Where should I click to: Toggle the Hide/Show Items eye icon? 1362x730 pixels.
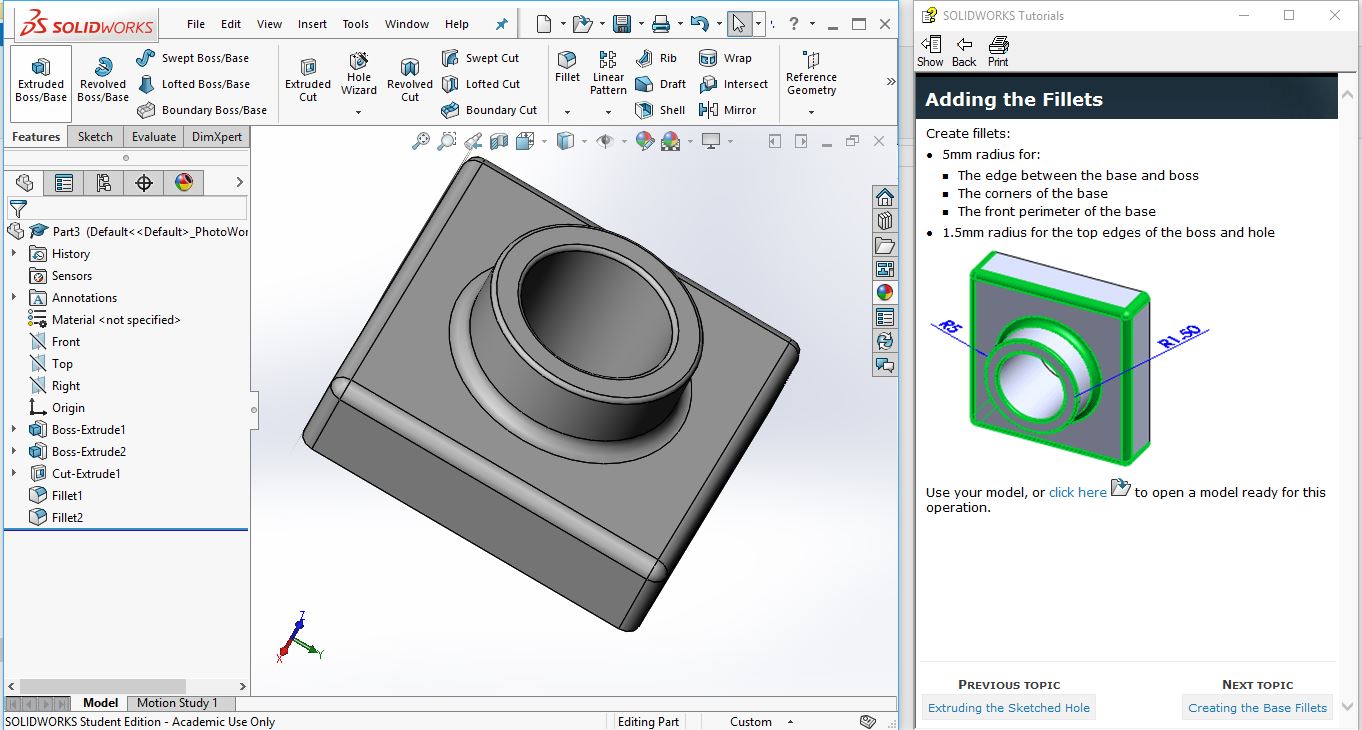(x=604, y=141)
